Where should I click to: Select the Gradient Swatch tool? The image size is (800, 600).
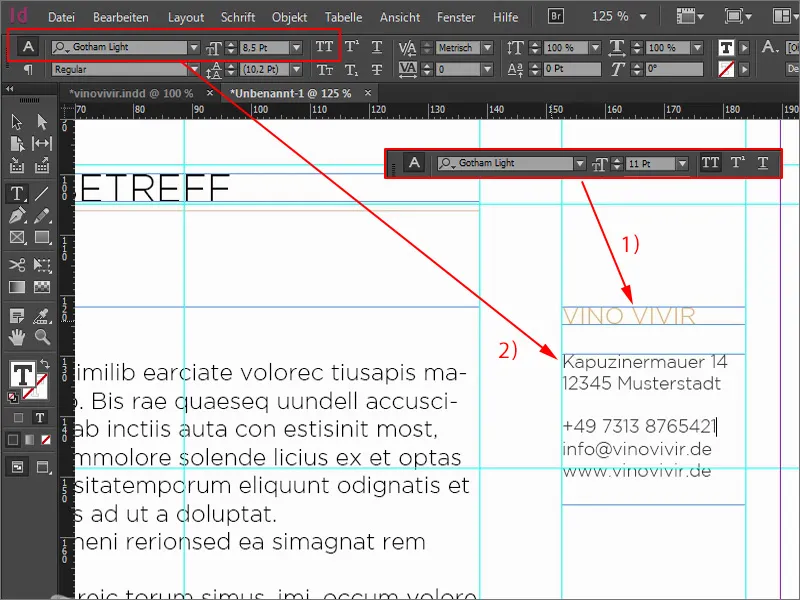coord(16,287)
